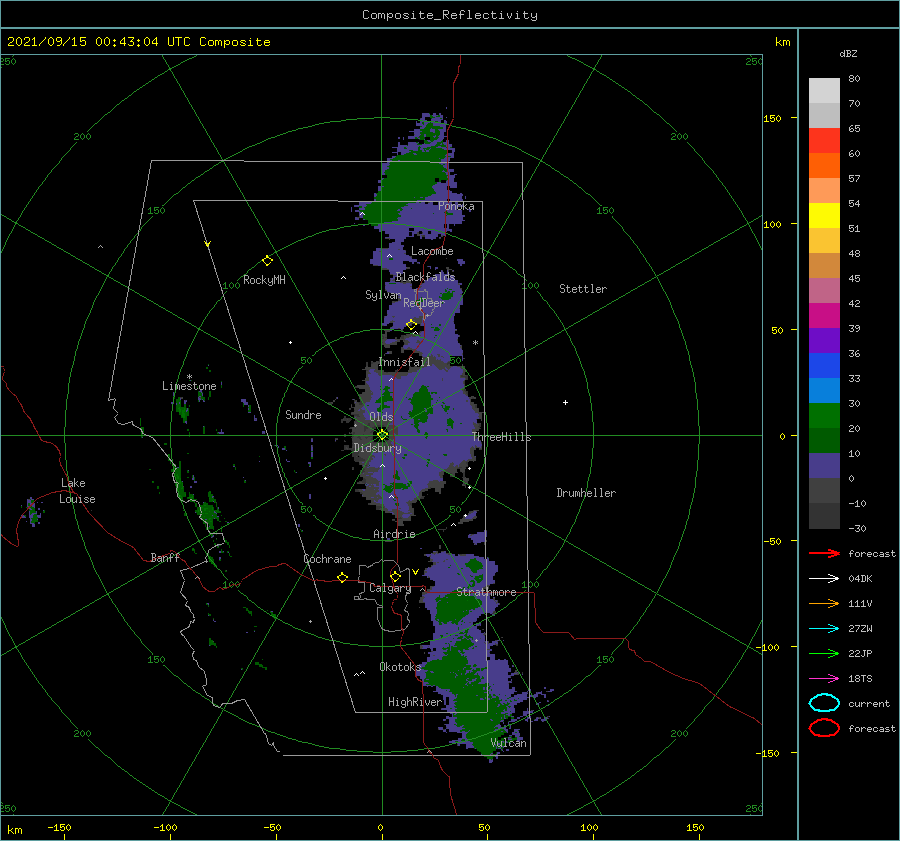Click the Calgary city label

pyautogui.click(x=390, y=588)
